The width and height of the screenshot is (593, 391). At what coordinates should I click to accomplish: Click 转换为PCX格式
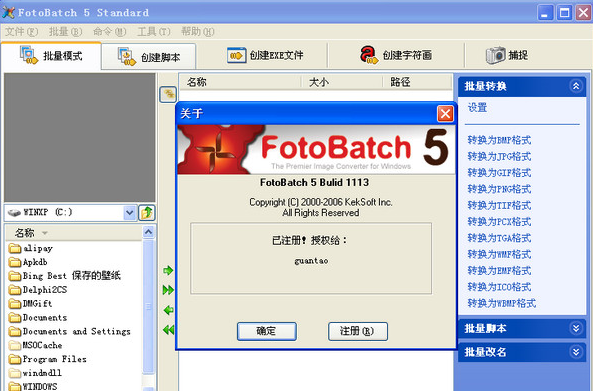(499, 222)
